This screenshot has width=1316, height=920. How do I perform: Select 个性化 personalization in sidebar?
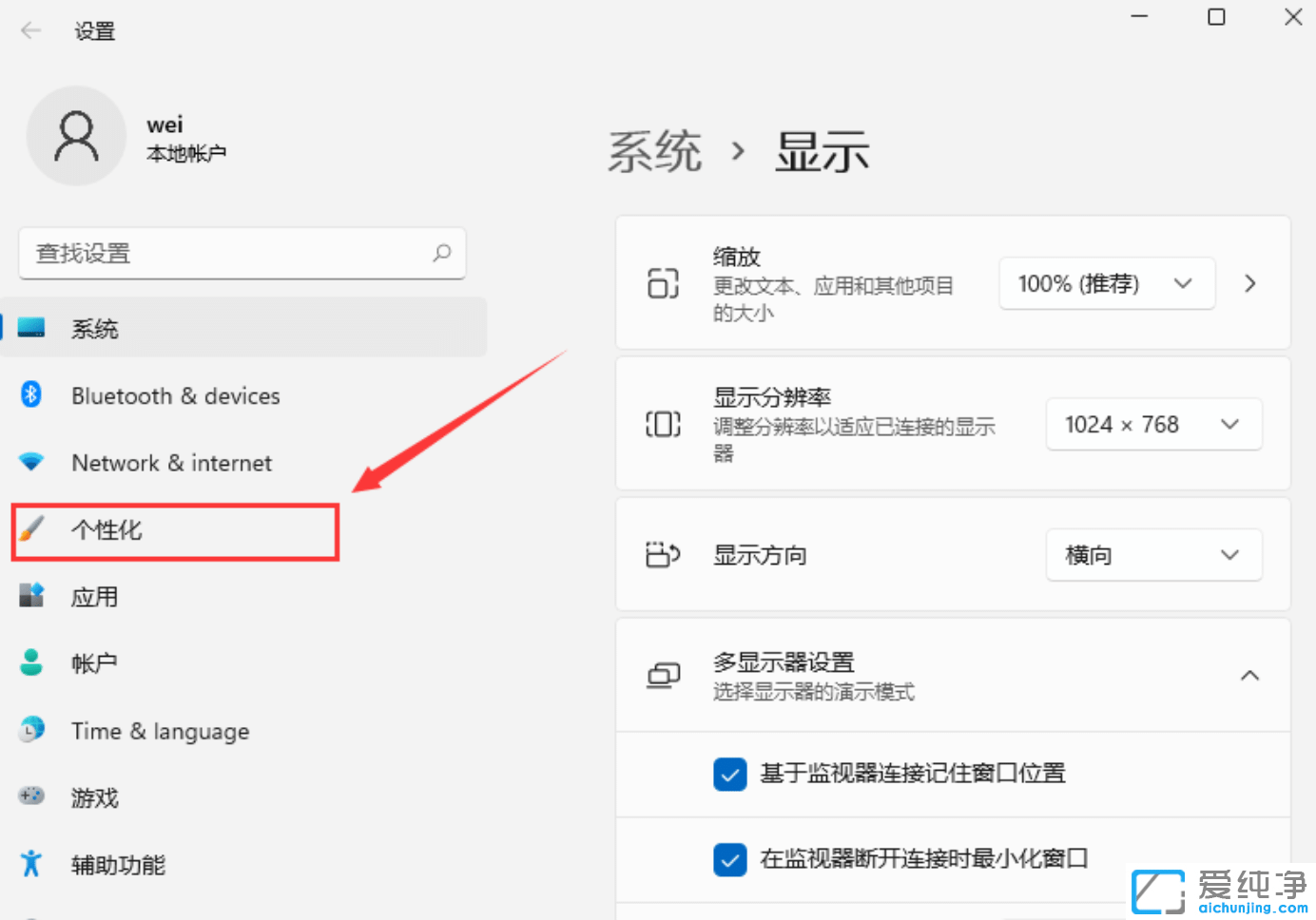(x=106, y=530)
